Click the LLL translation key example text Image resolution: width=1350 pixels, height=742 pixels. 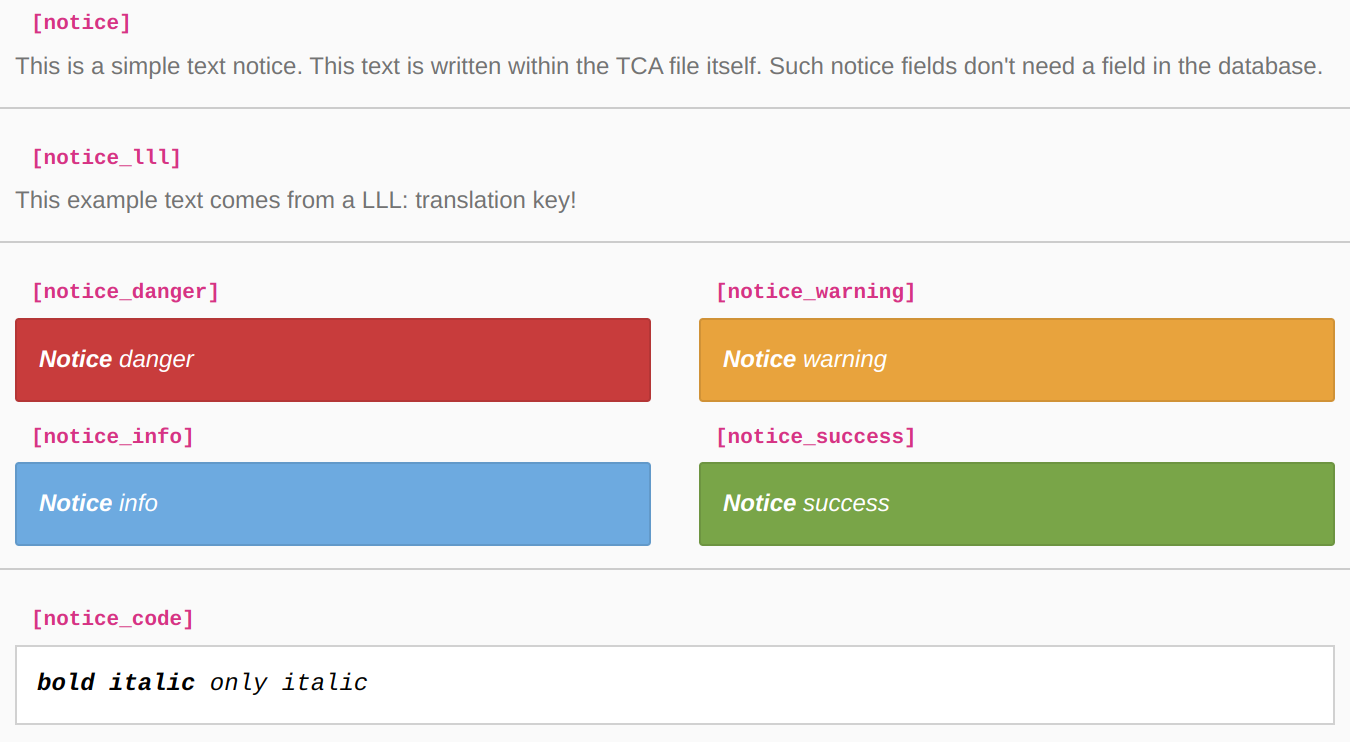tap(296, 200)
